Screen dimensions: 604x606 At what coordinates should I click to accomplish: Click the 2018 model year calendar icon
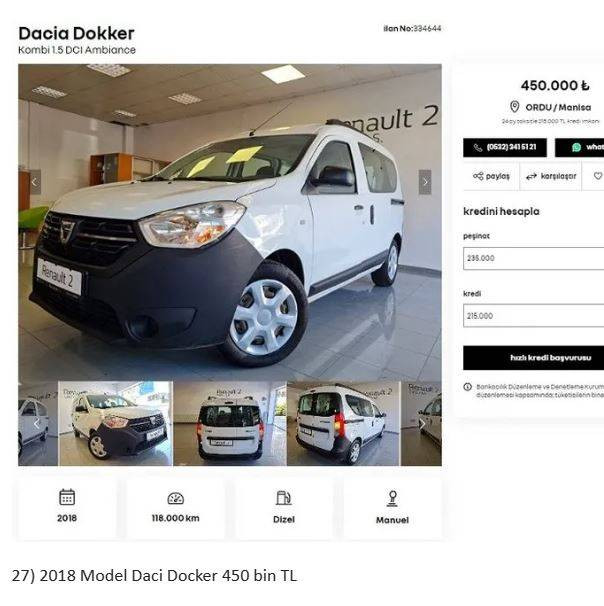point(67,497)
